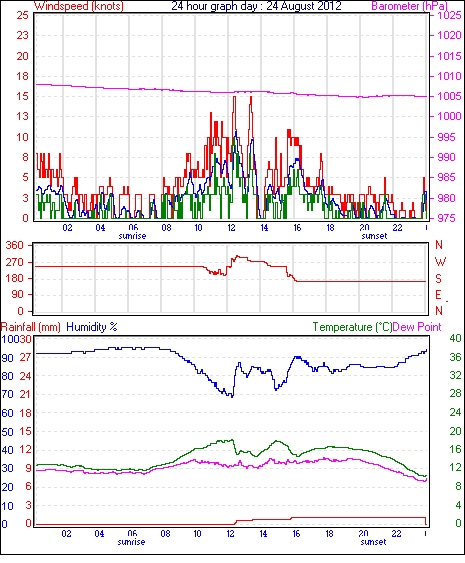Click the 36 degree temperature axis value

coord(455,357)
